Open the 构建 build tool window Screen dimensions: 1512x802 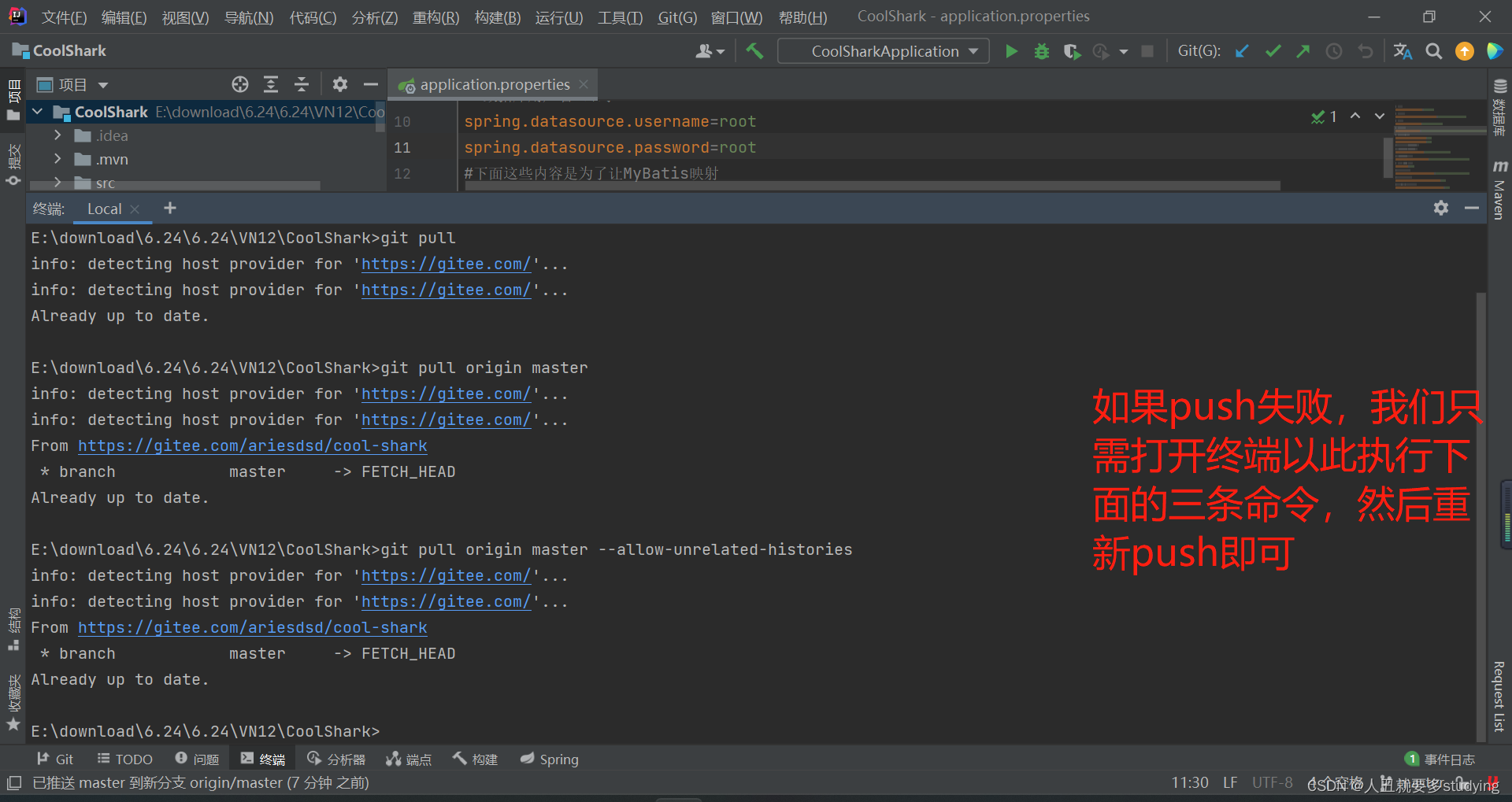476,759
